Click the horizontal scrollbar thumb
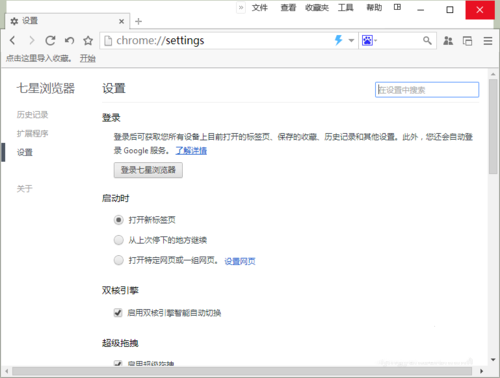The height and width of the screenshot is (378, 500). click(x=242, y=371)
